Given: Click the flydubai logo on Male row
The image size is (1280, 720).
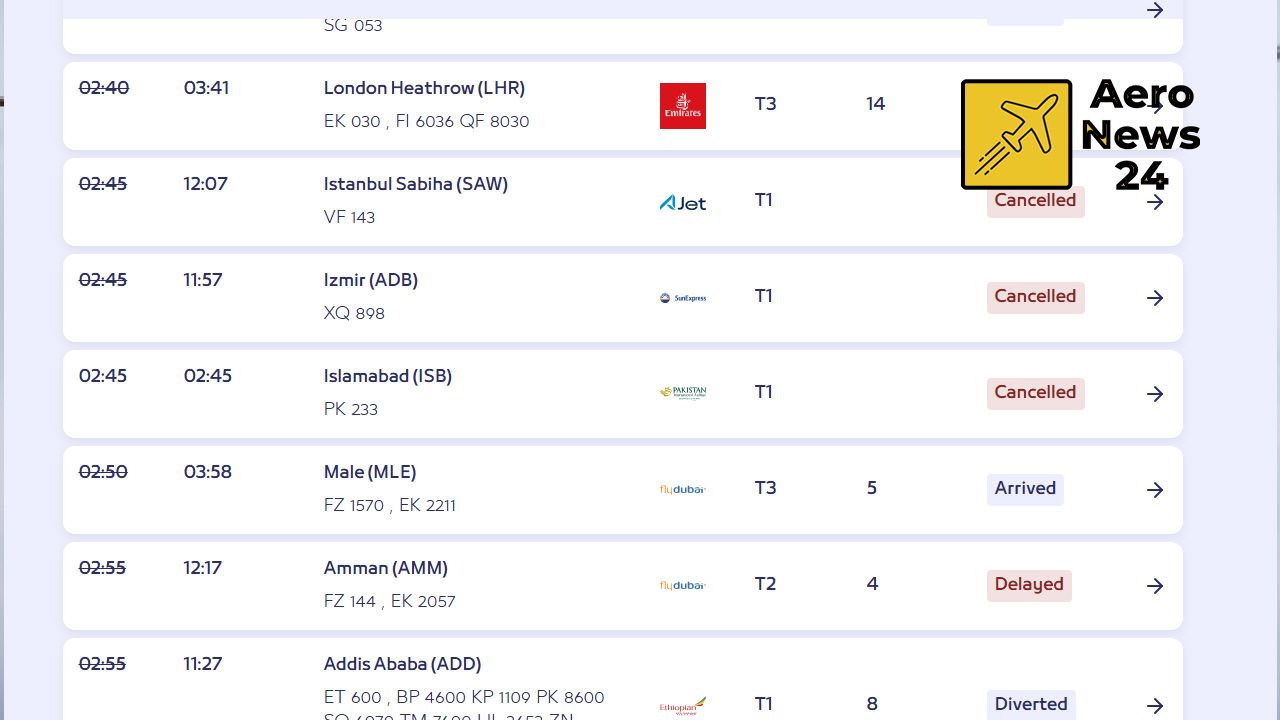Looking at the screenshot, I should click(x=683, y=489).
